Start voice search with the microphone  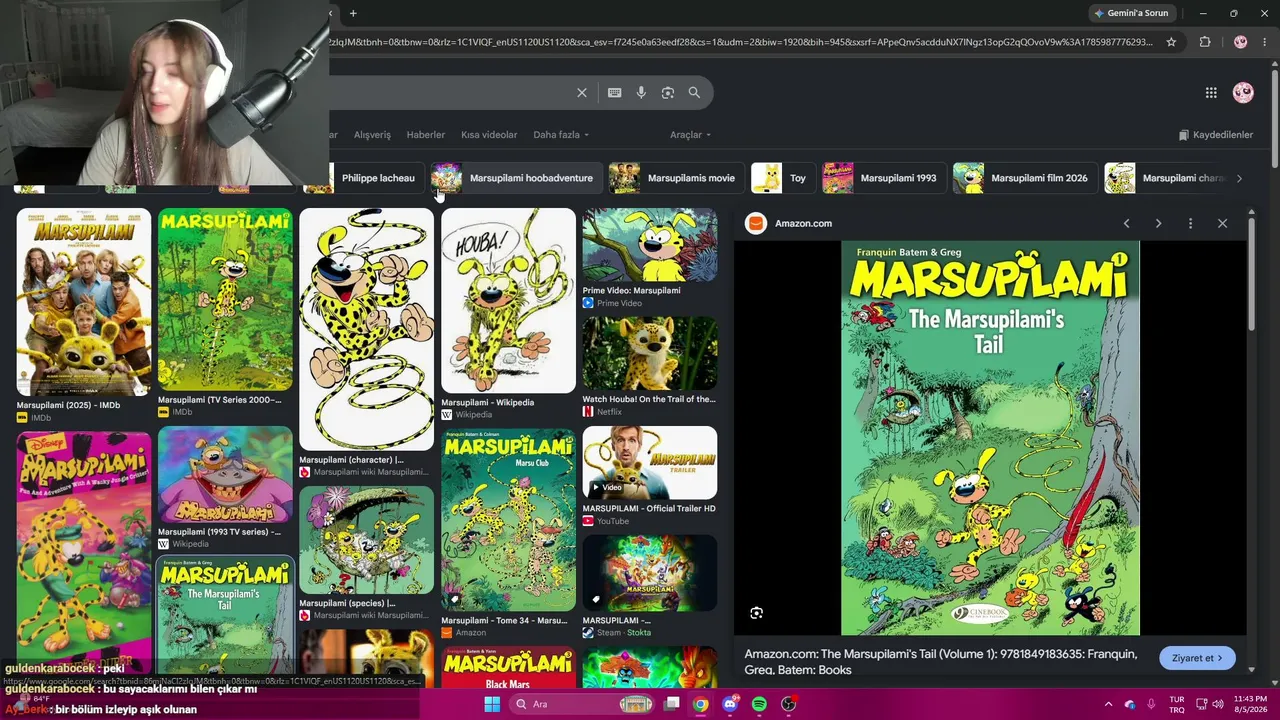point(641,92)
